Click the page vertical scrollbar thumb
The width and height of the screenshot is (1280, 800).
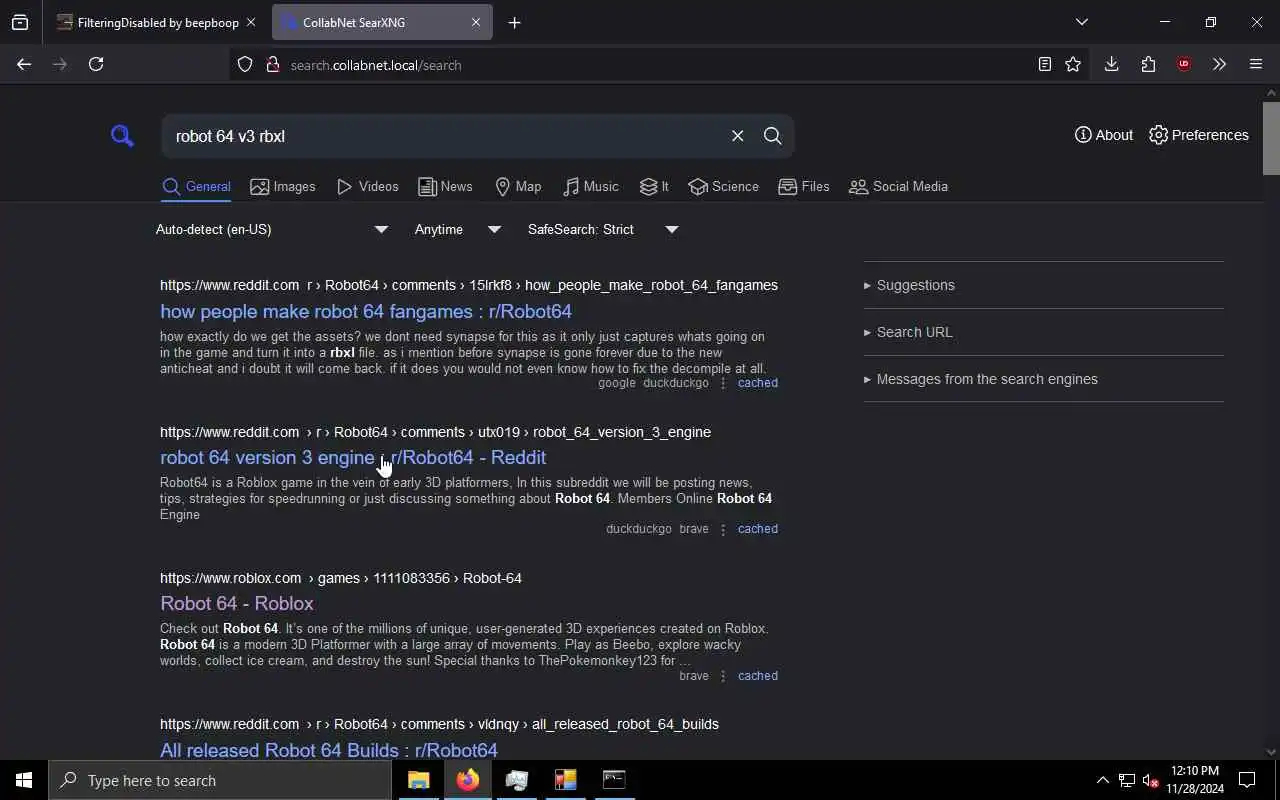tap(1271, 137)
